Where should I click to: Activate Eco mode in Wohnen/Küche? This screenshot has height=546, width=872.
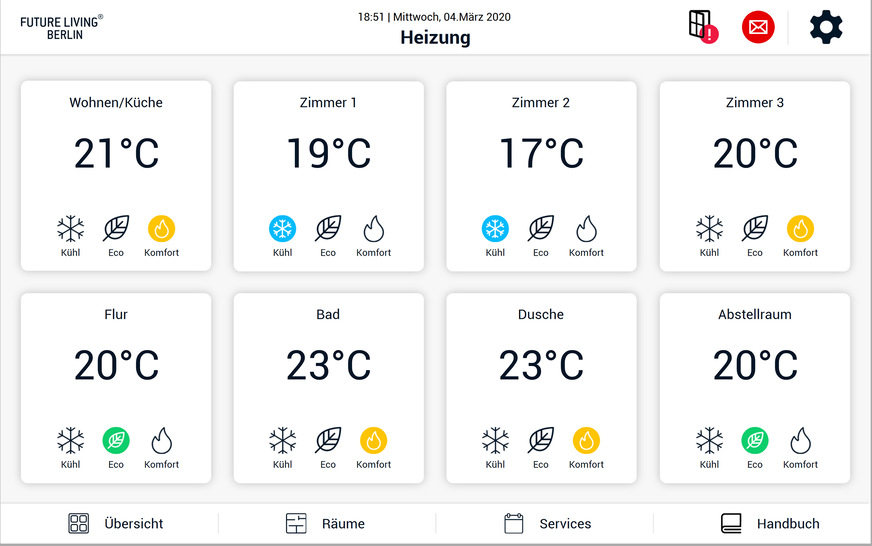click(116, 230)
